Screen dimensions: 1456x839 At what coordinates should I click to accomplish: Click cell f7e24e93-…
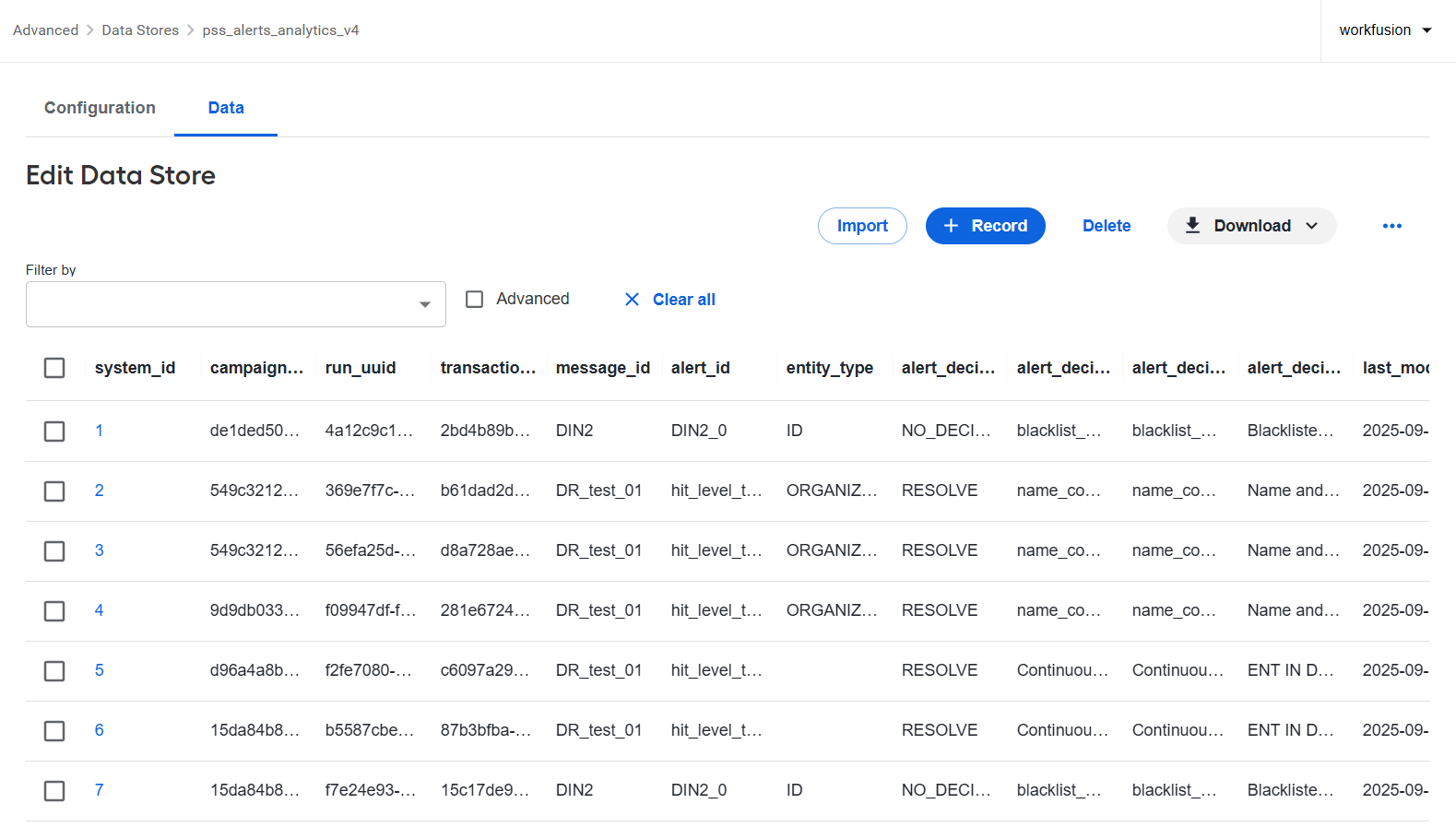(370, 790)
